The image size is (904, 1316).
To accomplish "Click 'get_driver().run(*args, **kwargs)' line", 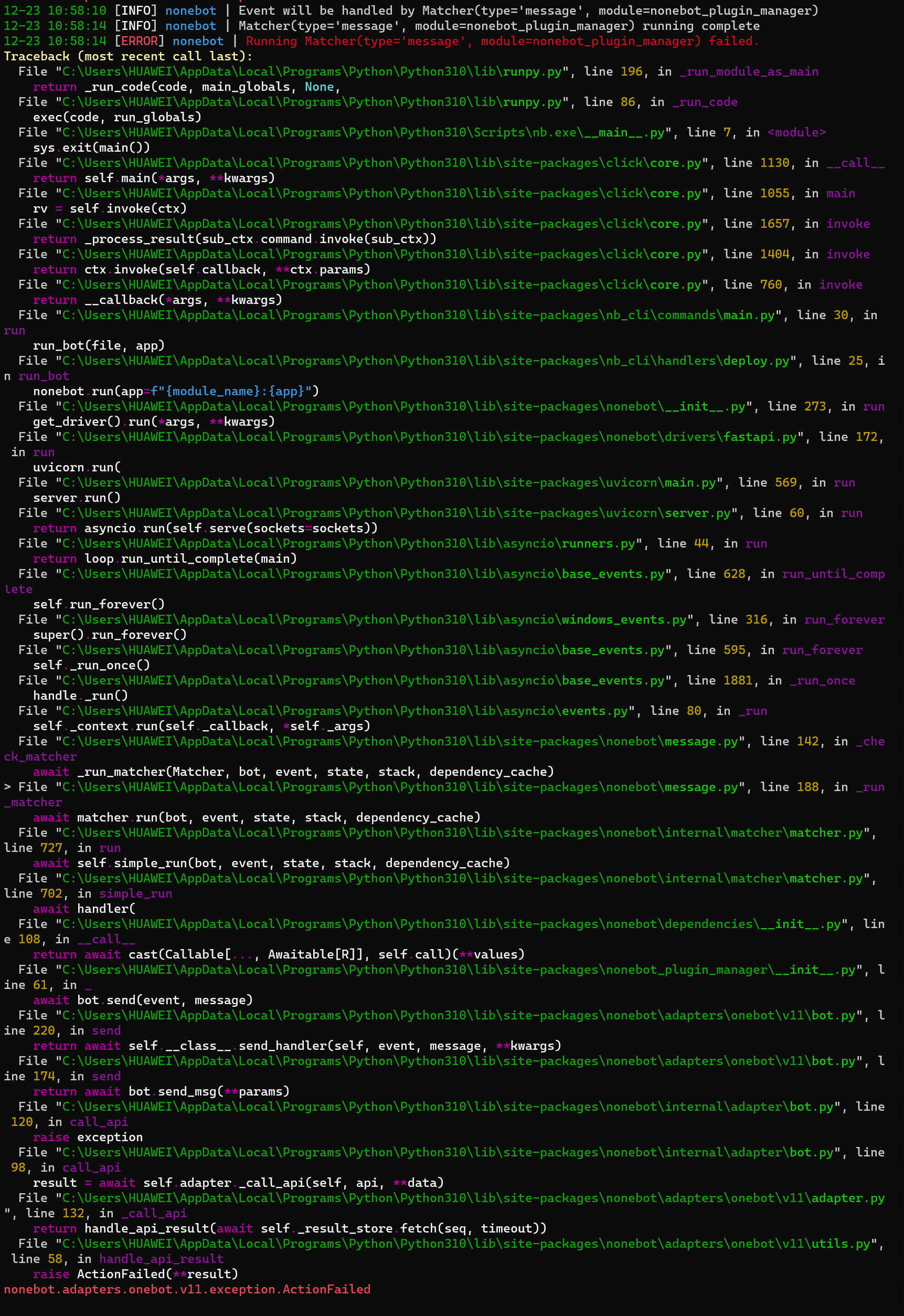I will pyautogui.click(x=154, y=422).
